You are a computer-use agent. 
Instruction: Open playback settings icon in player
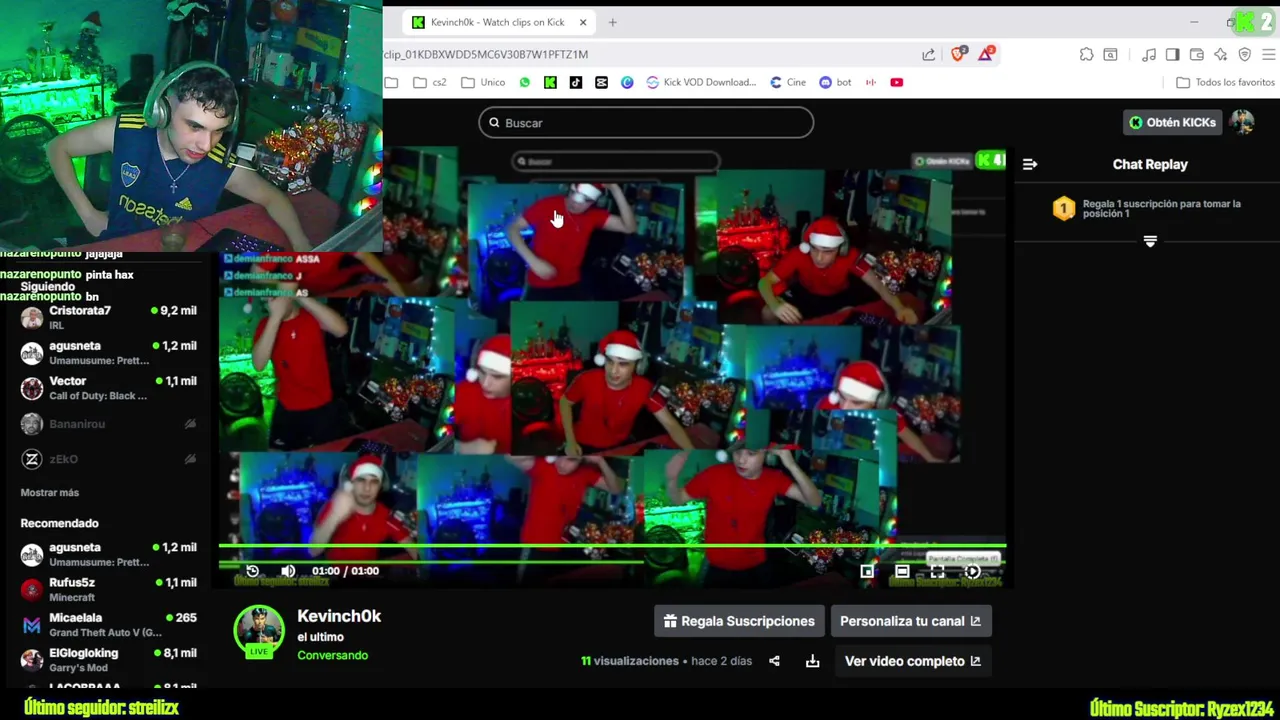point(972,571)
